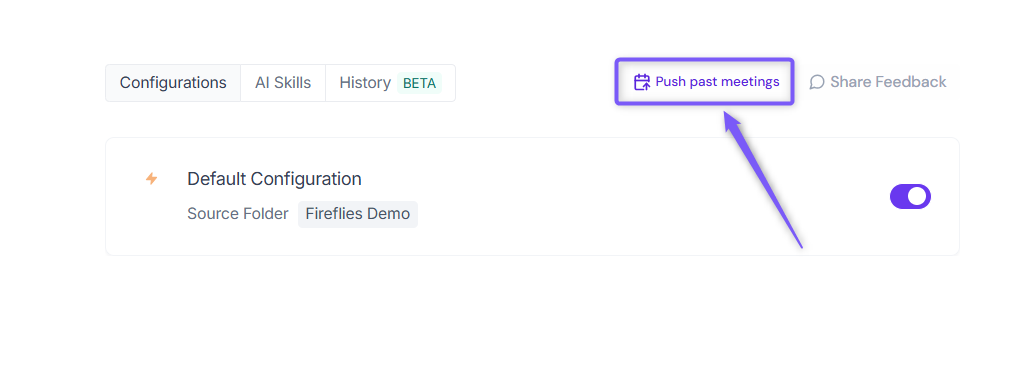Push past meetings to the integration

point(705,82)
